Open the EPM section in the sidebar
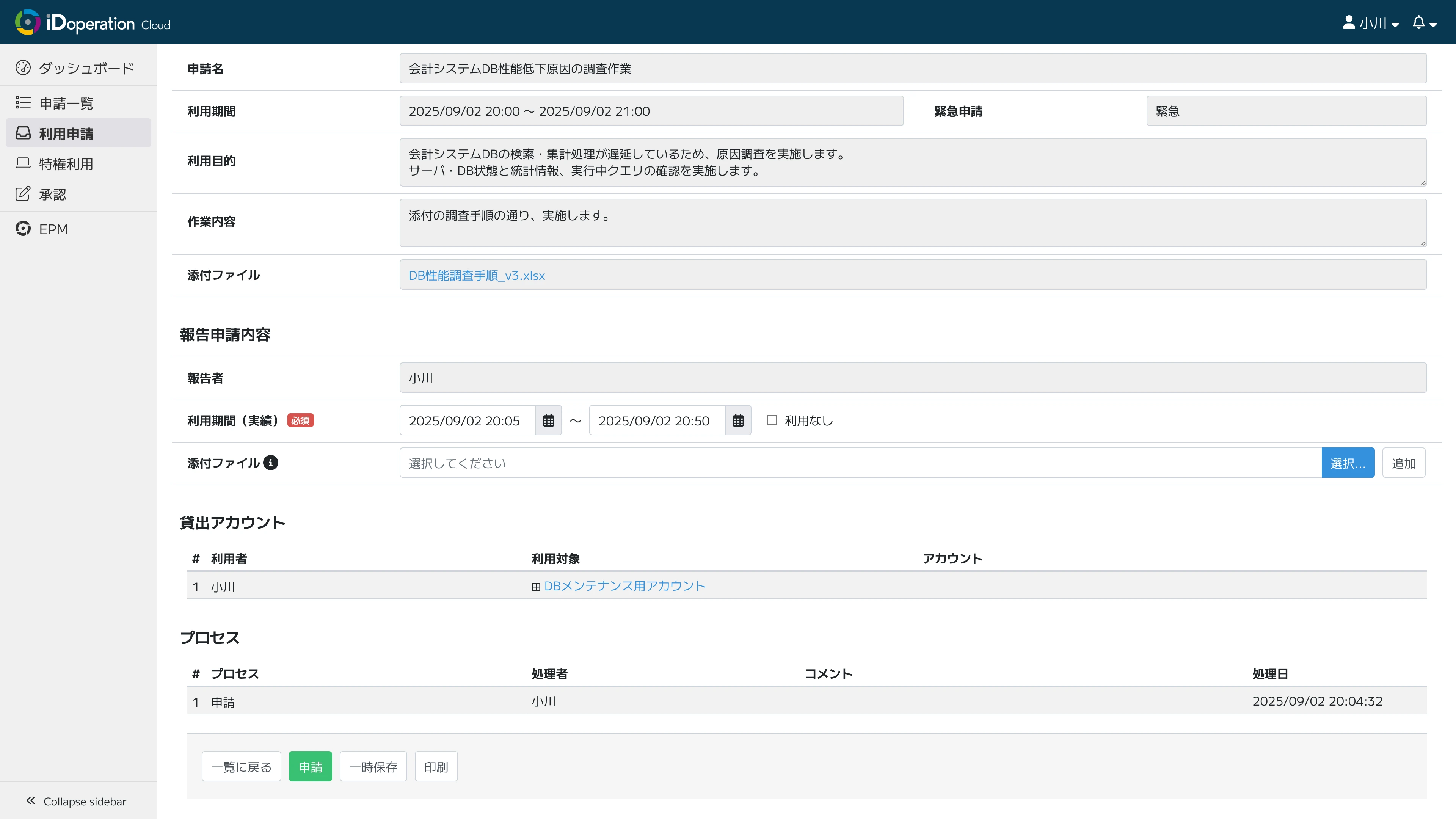This screenshot has height=819, width=1456. click(54, 229)
